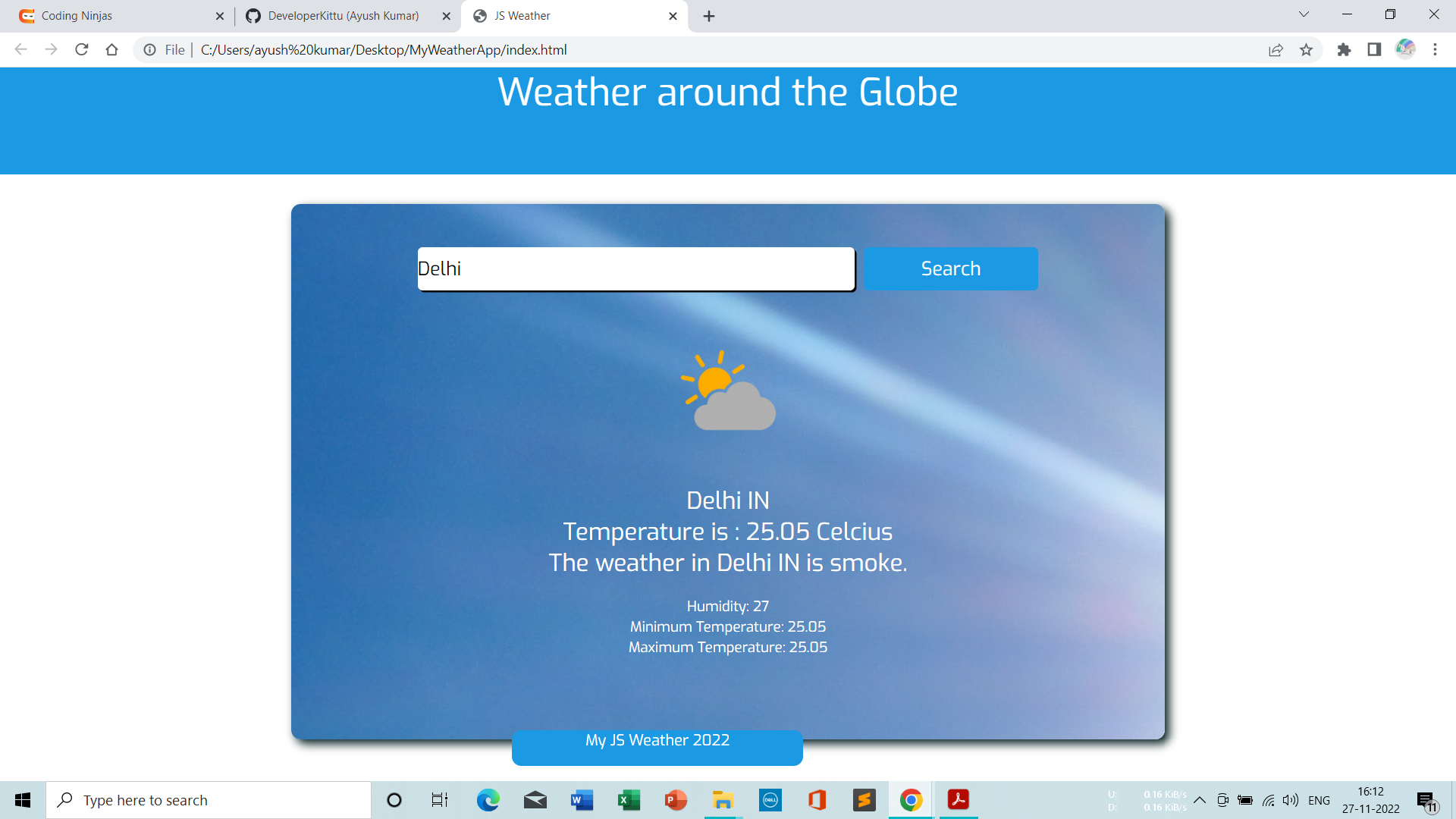Viewport: 1456px width, 819px height.
Task: Click the city name input showing Delhi
Action: point(635,268)
